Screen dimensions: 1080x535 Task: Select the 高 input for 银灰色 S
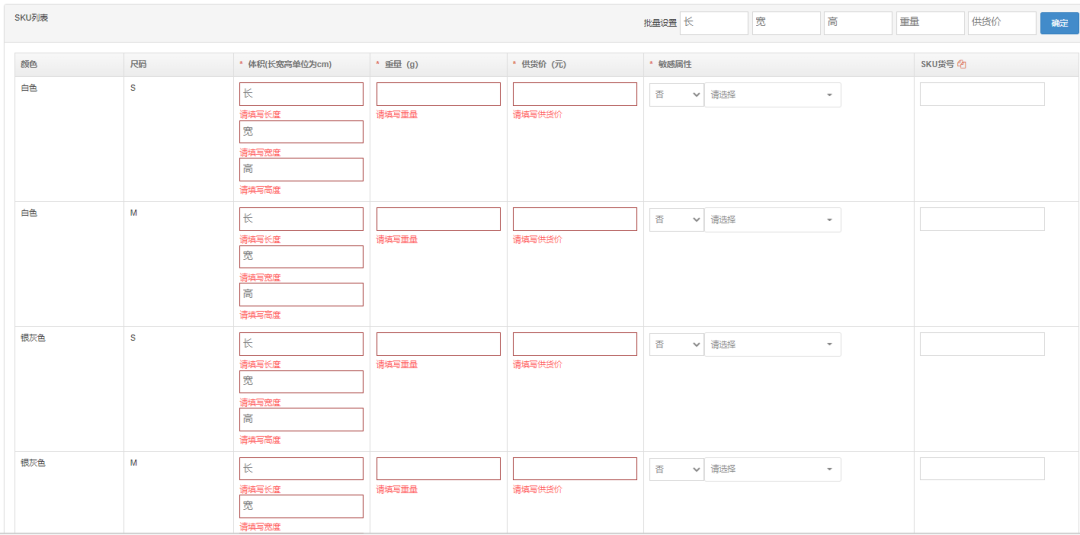[301, 419]
